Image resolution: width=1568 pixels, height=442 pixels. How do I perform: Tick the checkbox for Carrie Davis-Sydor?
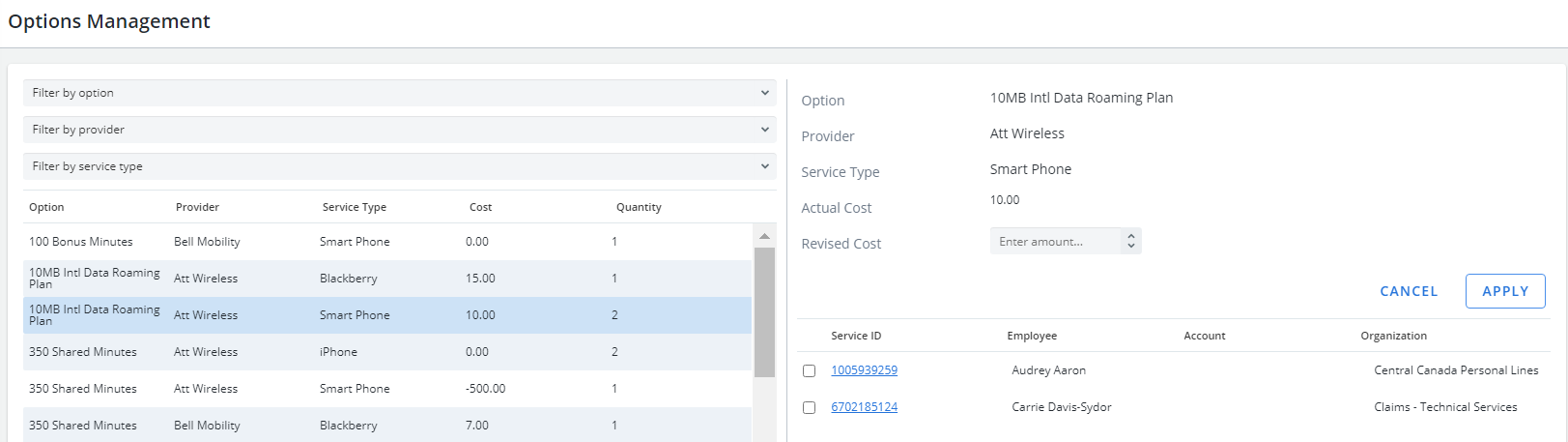pyautogui.click(x=810, y=407)
